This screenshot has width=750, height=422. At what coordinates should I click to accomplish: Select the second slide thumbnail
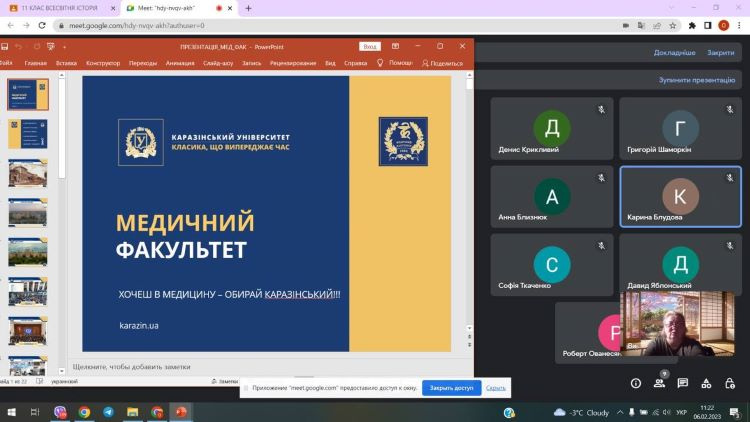28,134
